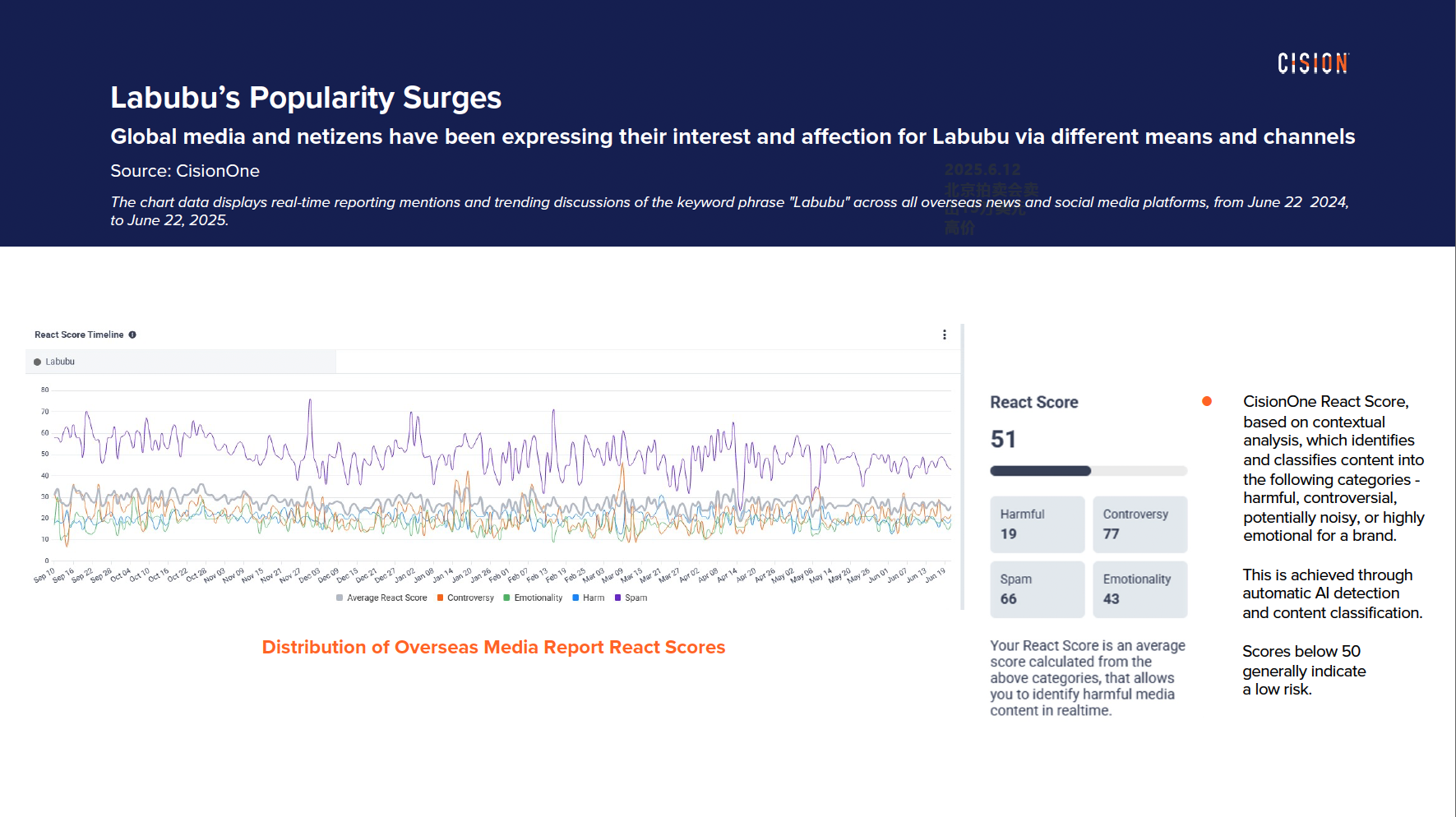The image size is (1456, 817).
Task: Click the orange Controversy legend square
Action: [441, 598]
